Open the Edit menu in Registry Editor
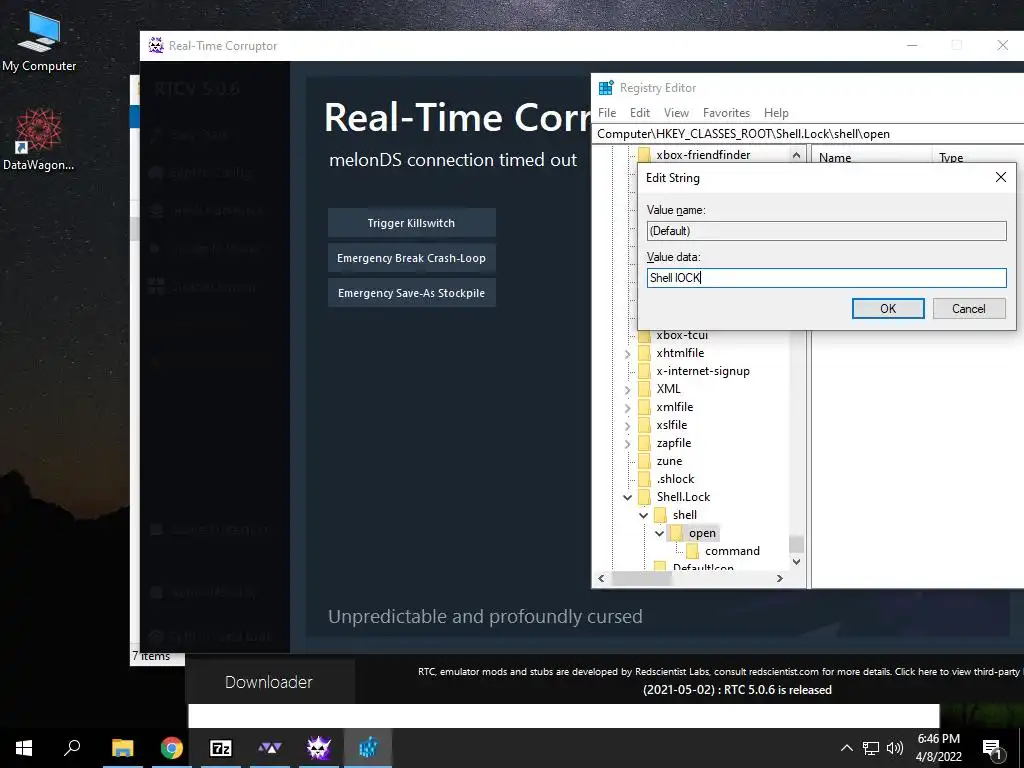This screenshot has height=768, width=1024. [x=639, y=112]
